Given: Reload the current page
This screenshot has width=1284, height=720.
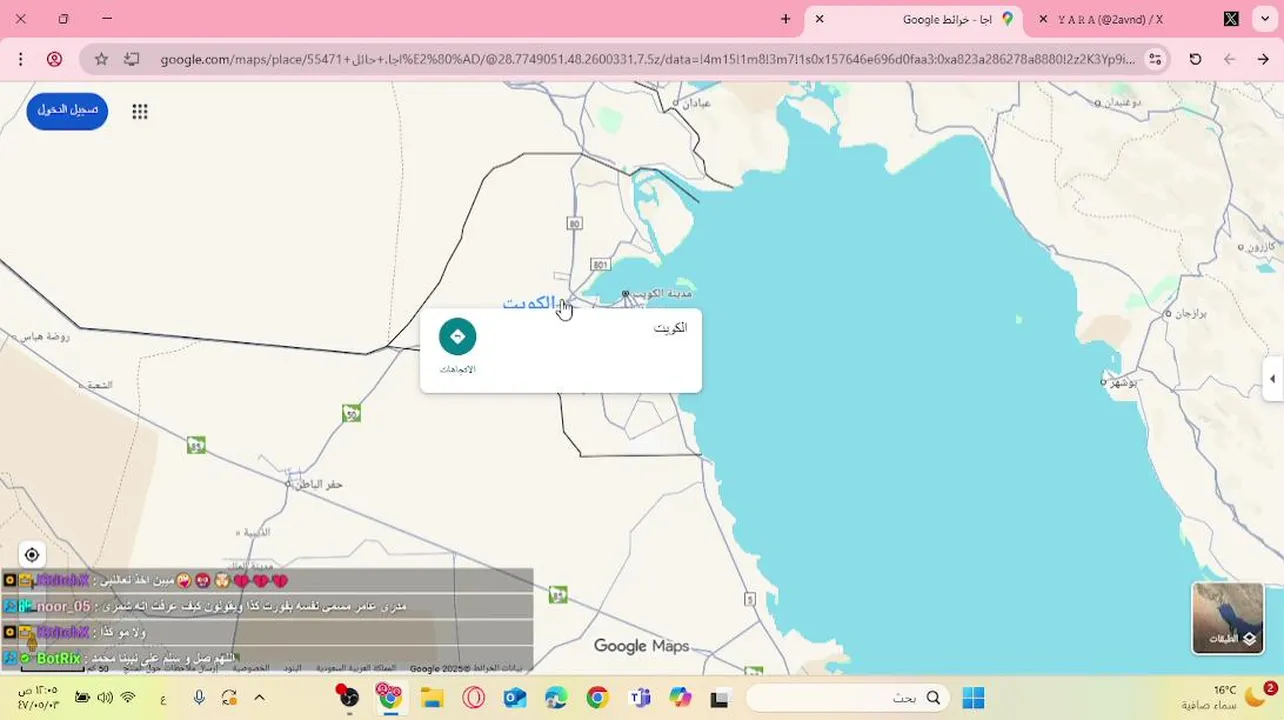Looking at the screenshot, I should (x=1195, y=59).
